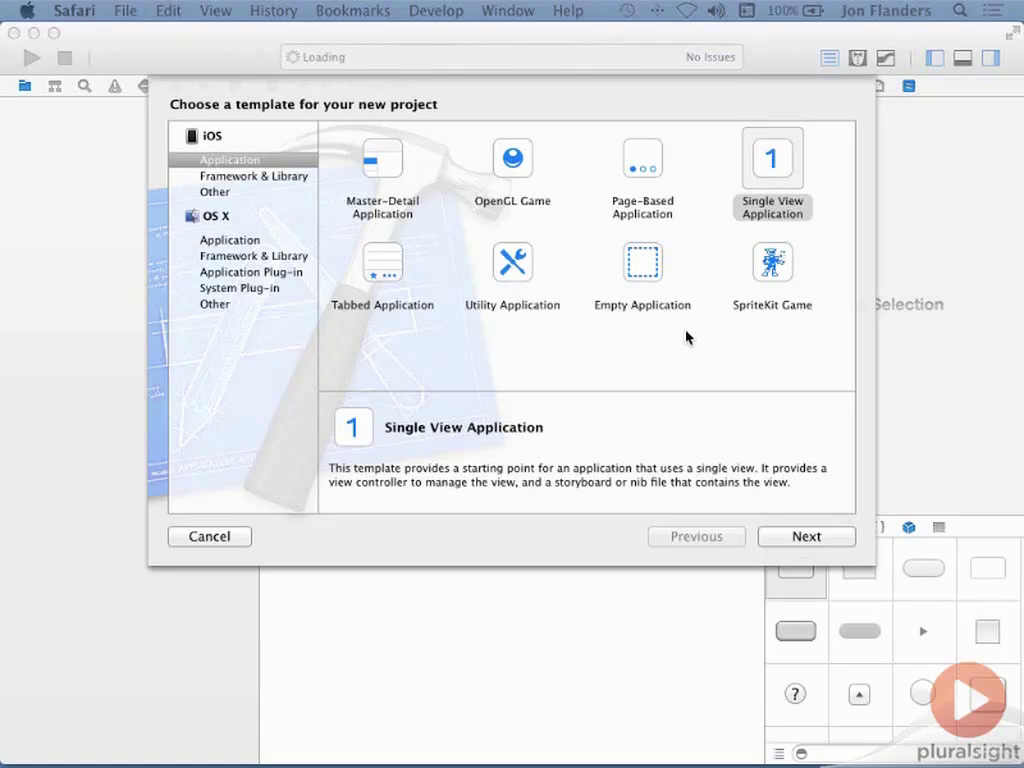Open the Issue navigator warning icon
This screenshot has width=1024, height=768.
(x=115, y=86)
